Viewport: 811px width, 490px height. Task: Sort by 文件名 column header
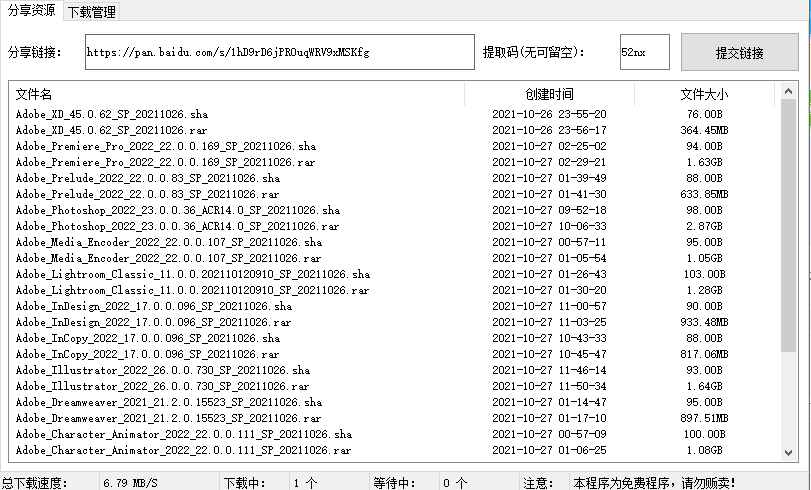click(x=237, y=94)
